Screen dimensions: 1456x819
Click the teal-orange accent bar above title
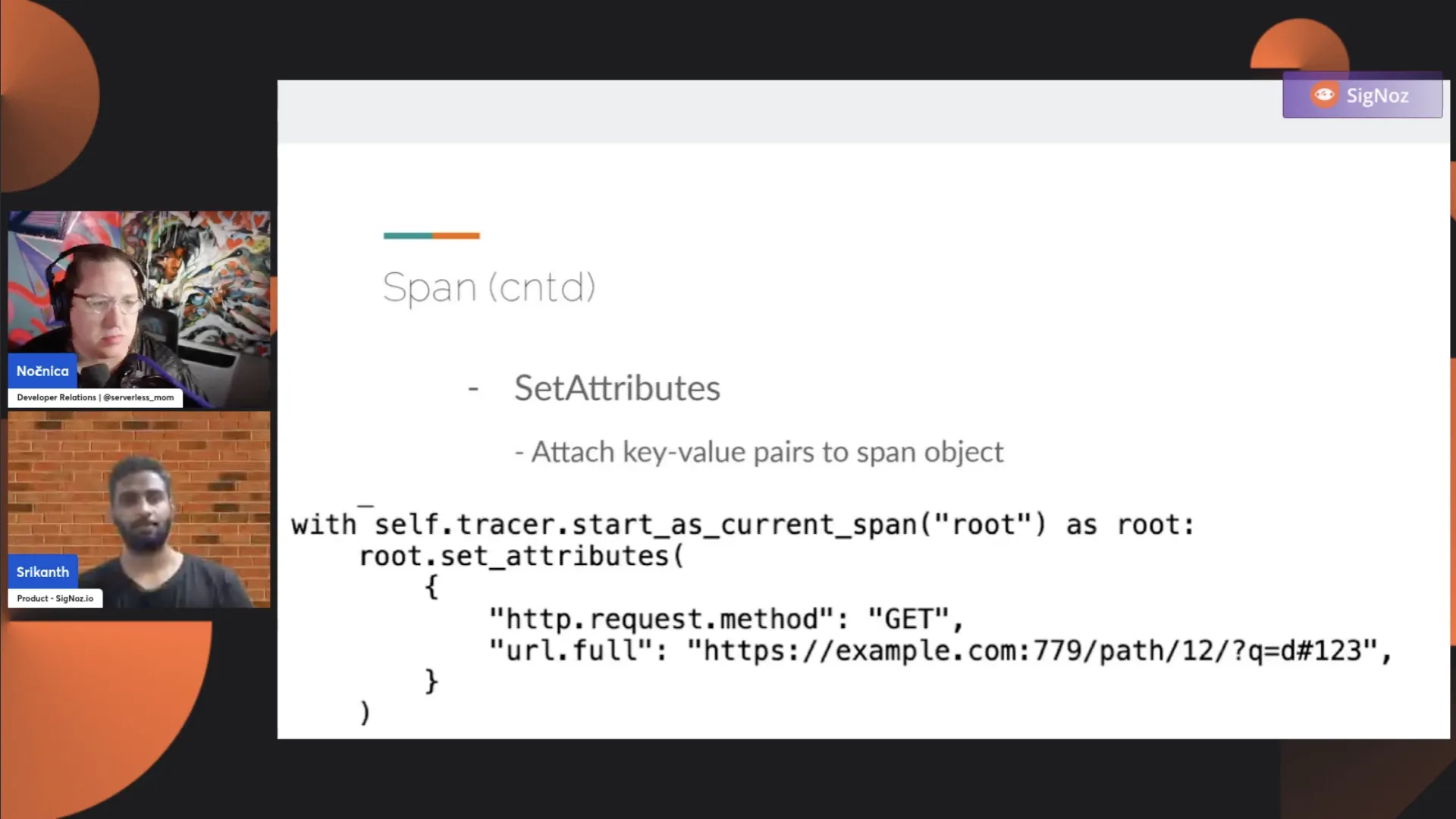(x=431, y=236)
